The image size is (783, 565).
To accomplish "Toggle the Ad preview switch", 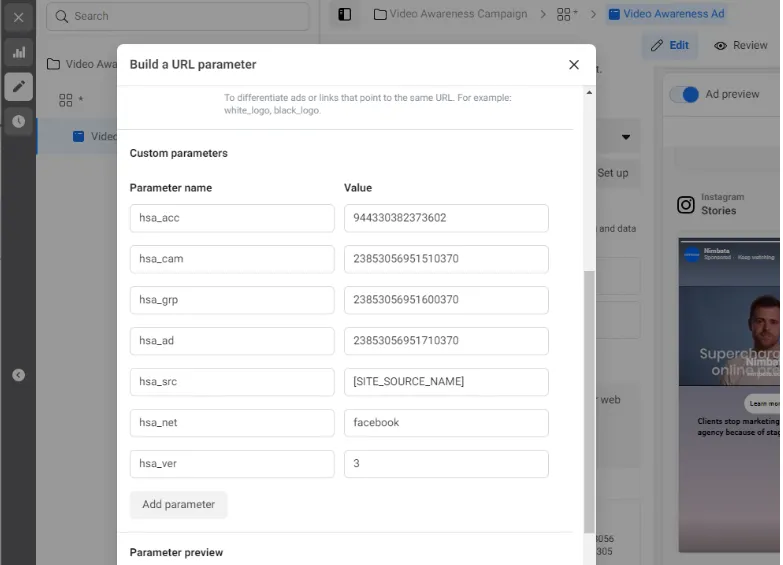I will [685, 94].
